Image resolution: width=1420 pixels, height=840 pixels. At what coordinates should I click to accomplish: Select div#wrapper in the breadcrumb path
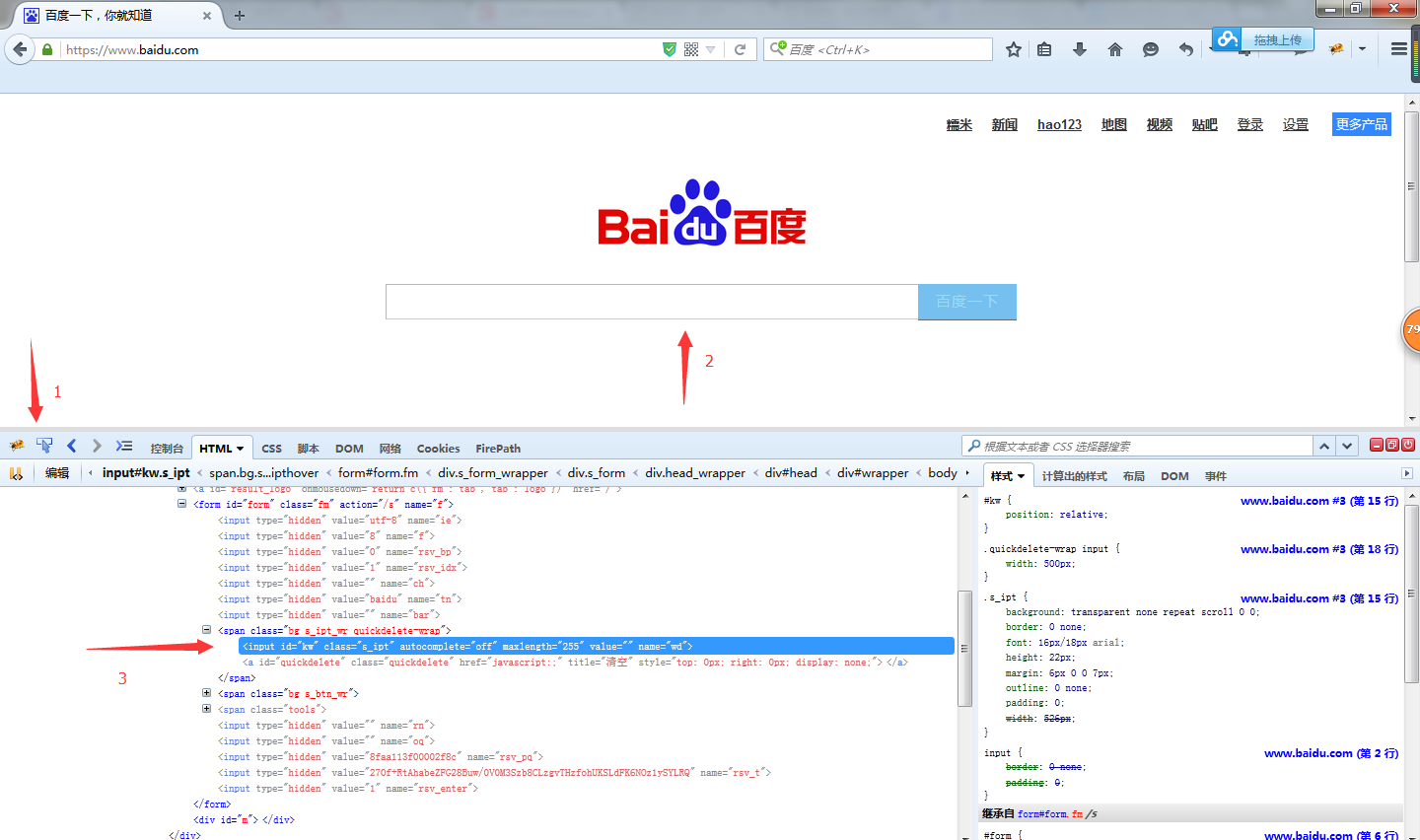click(x=873, y=473)
